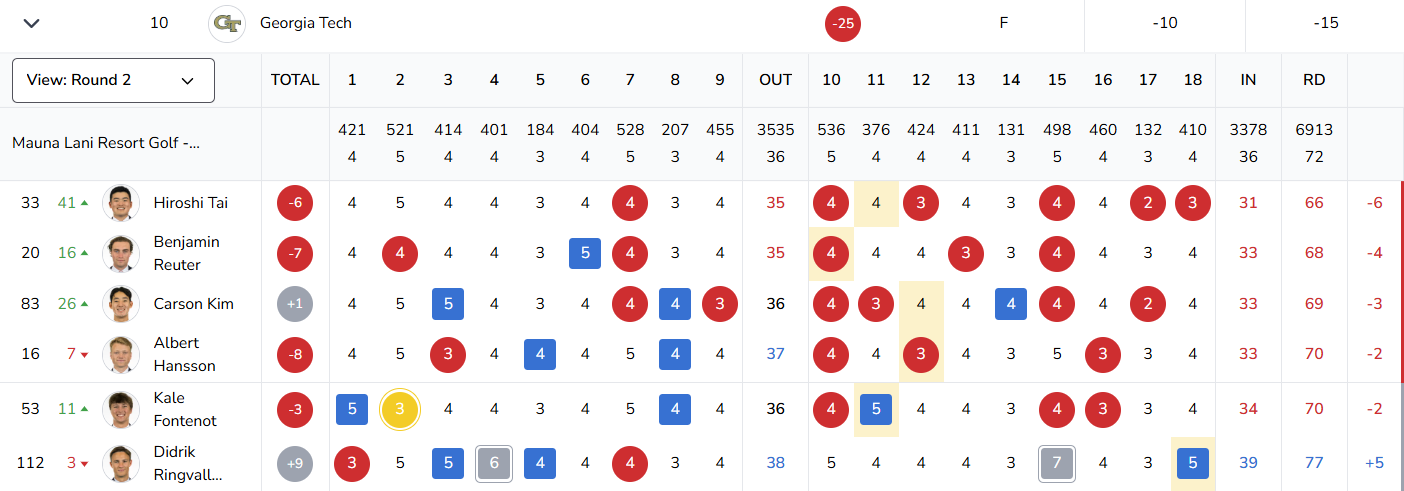
Task: Click the Mauna Lani Resort Golf course name
Action: 106,143
